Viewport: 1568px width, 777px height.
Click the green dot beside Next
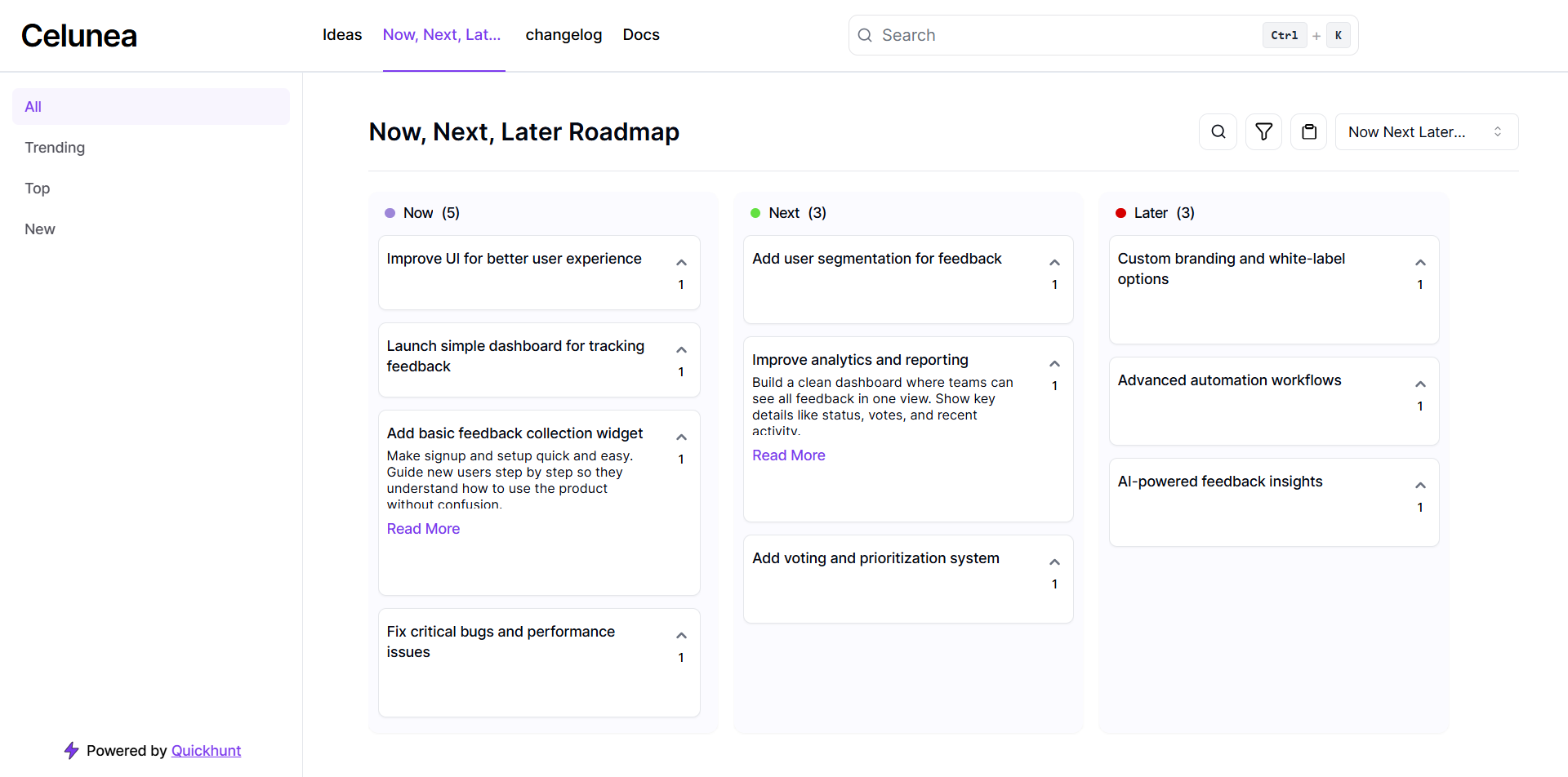point(755,213)
